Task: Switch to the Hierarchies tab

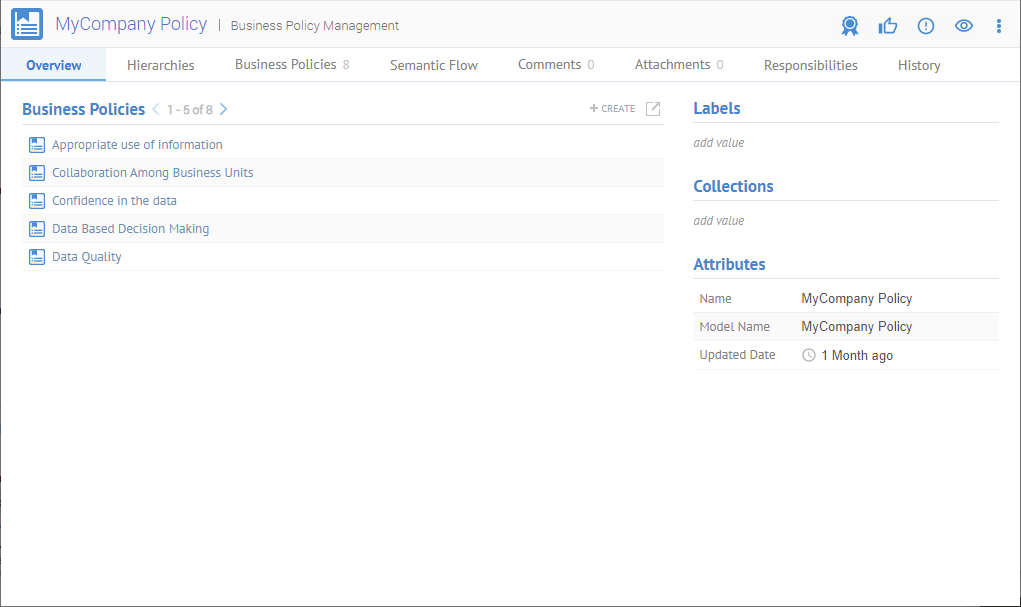Action: pyautogui.click(x=160, y=65)
